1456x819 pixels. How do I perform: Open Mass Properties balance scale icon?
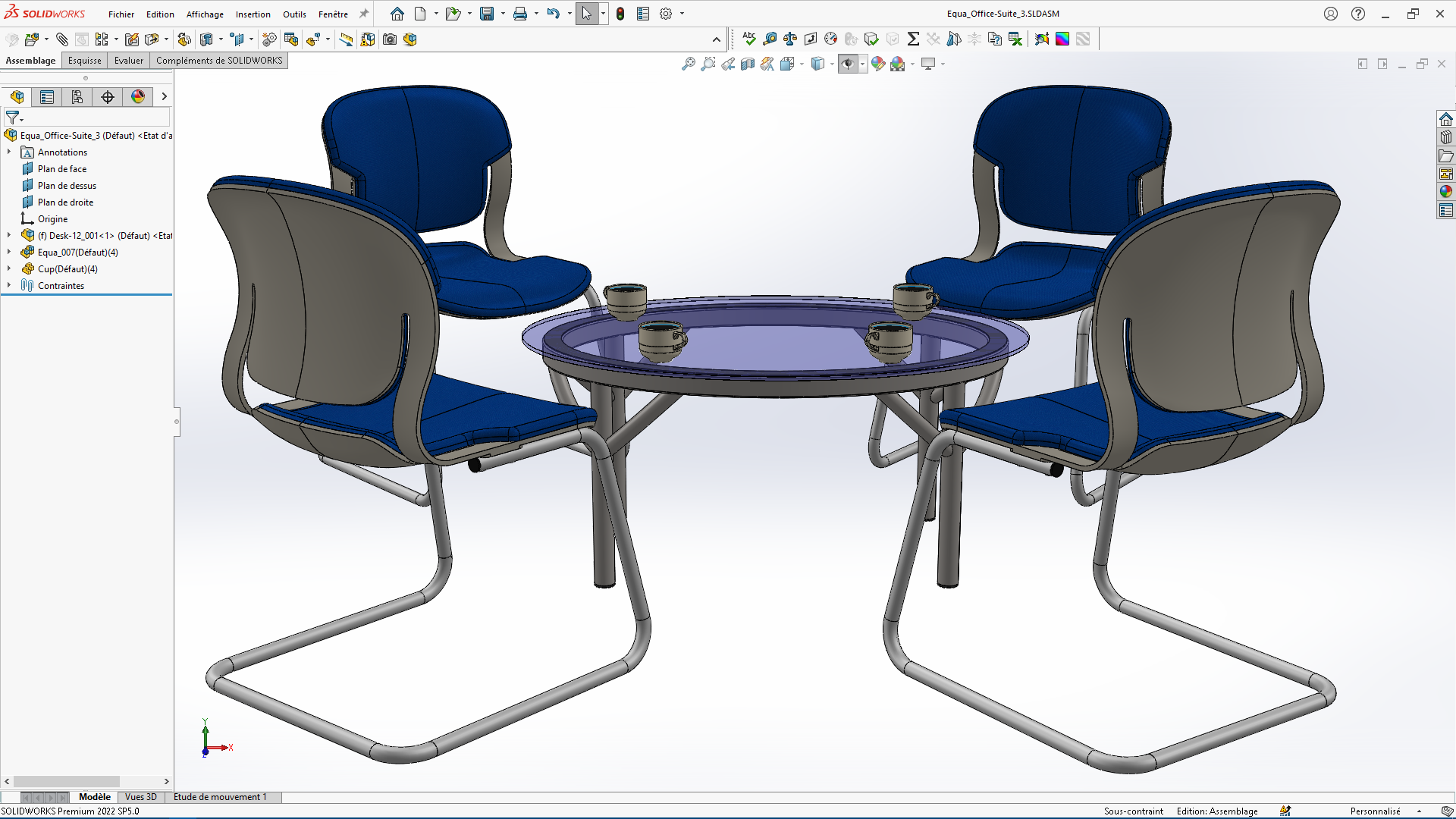pos(790,39)
